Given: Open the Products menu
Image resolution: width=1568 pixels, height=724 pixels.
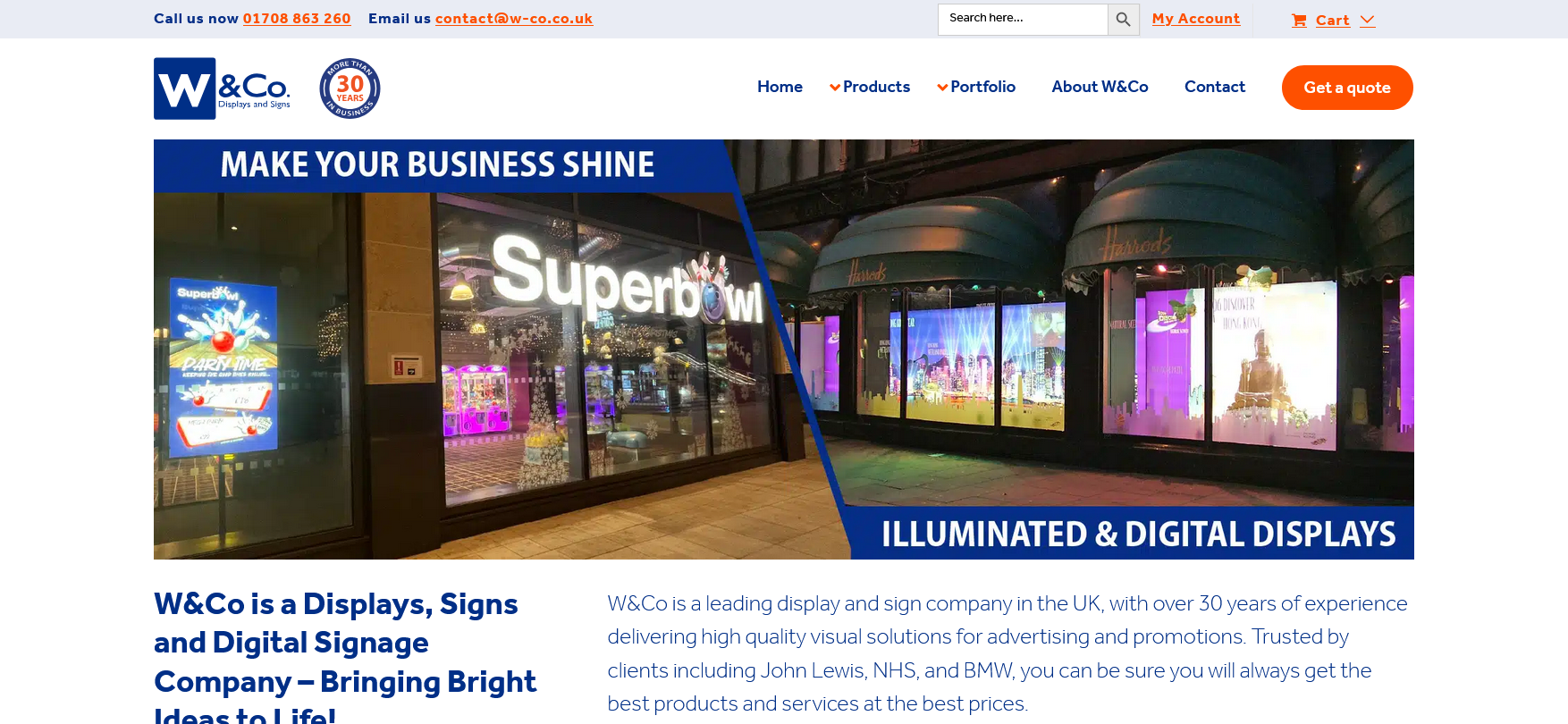Looking at the screenshot, I should [x=876, y=87].
